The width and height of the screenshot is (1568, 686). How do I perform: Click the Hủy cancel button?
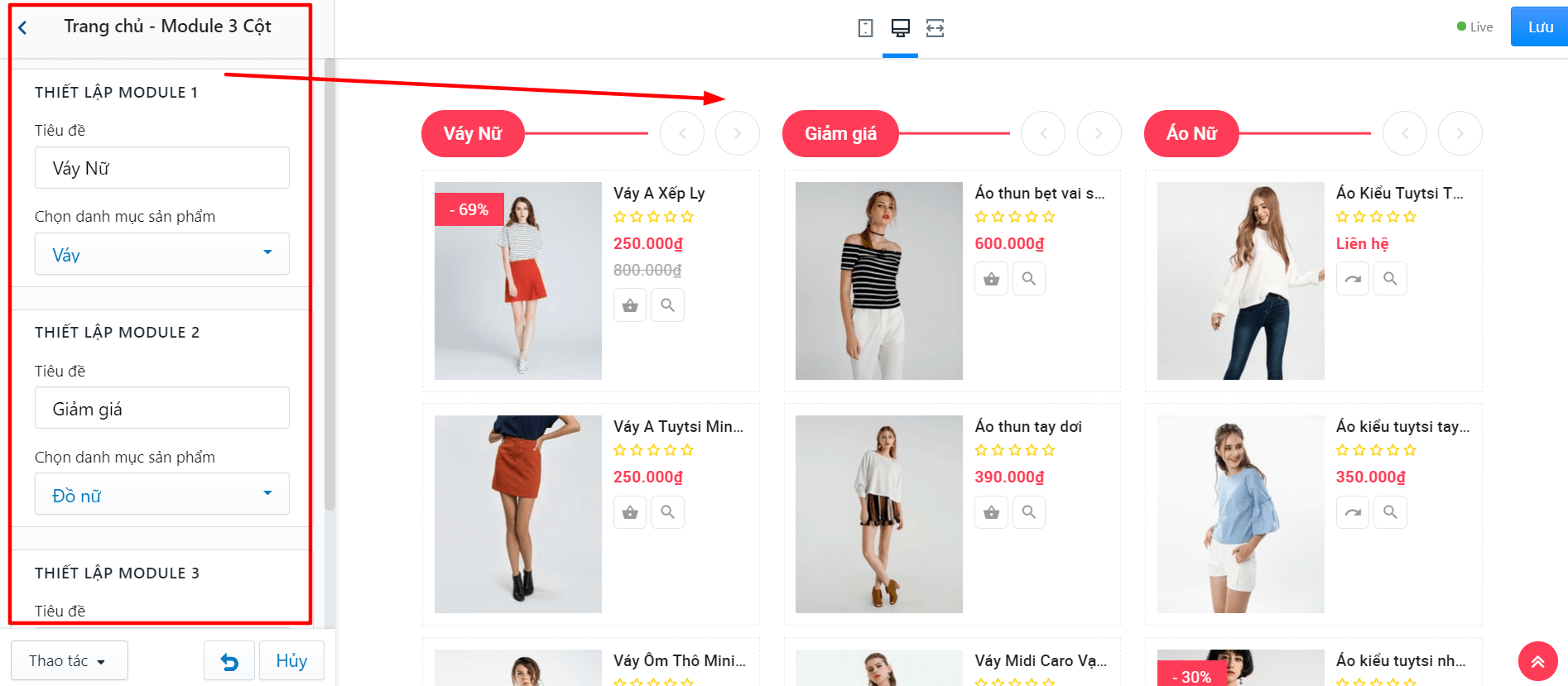[291, 661]
